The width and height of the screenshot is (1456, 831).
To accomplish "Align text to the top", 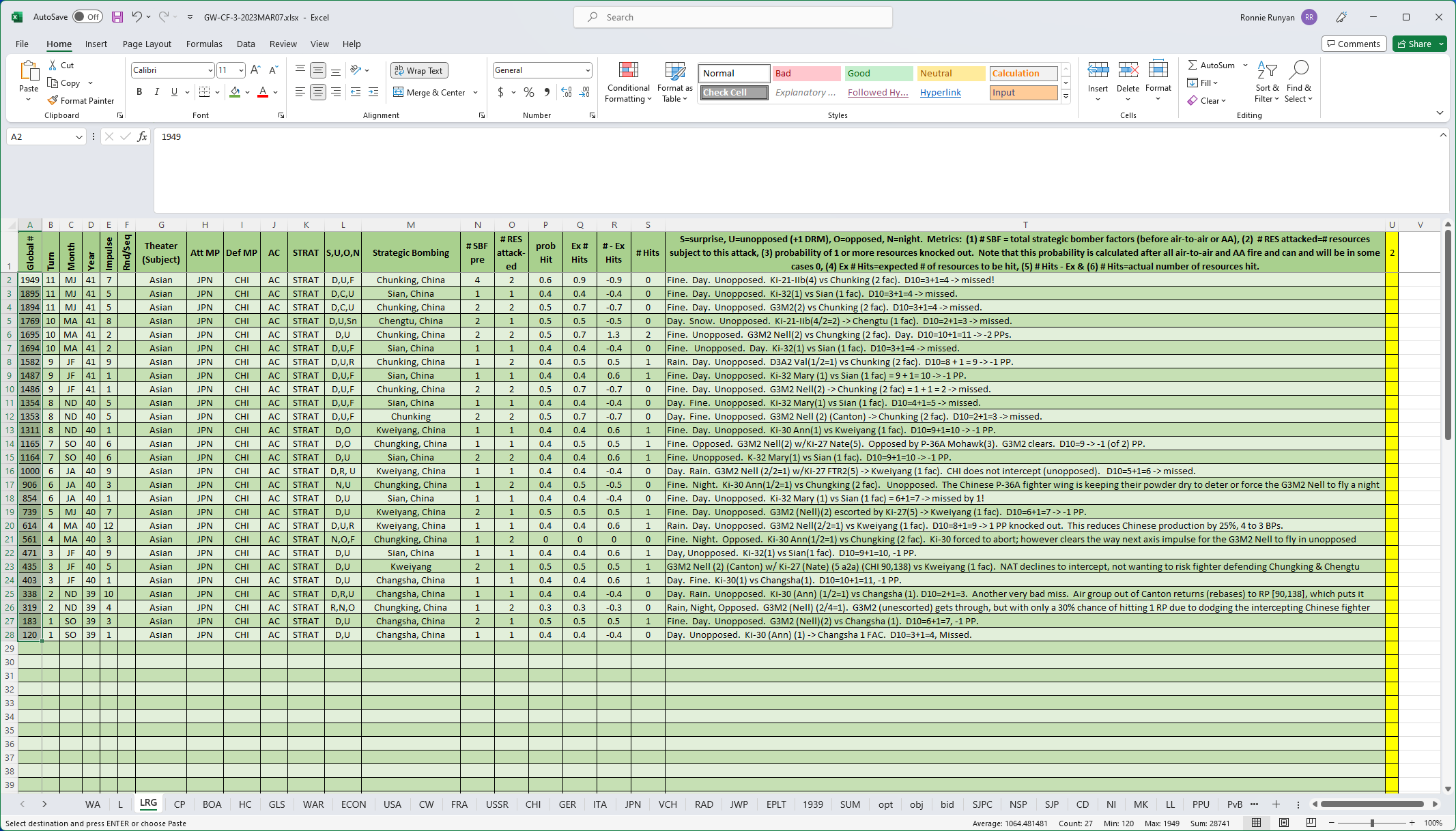I will click(300, 70).
